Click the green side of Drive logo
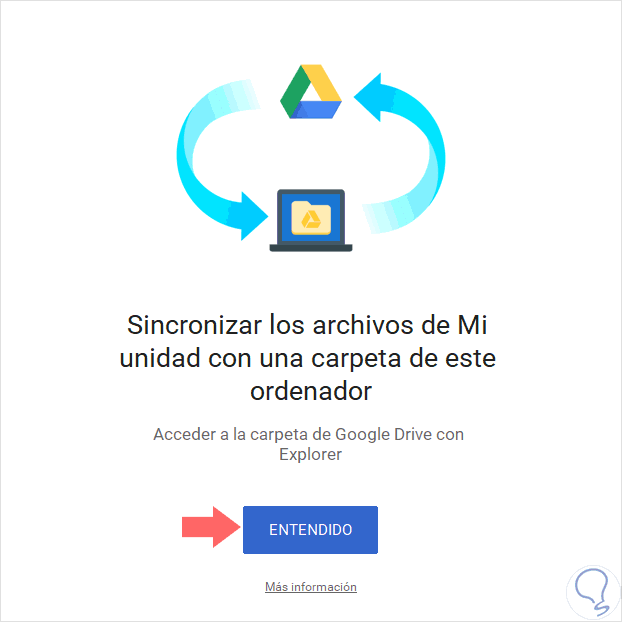Viewport: 622px width, 622px height. pyautogui.click(x=294, y=92)
